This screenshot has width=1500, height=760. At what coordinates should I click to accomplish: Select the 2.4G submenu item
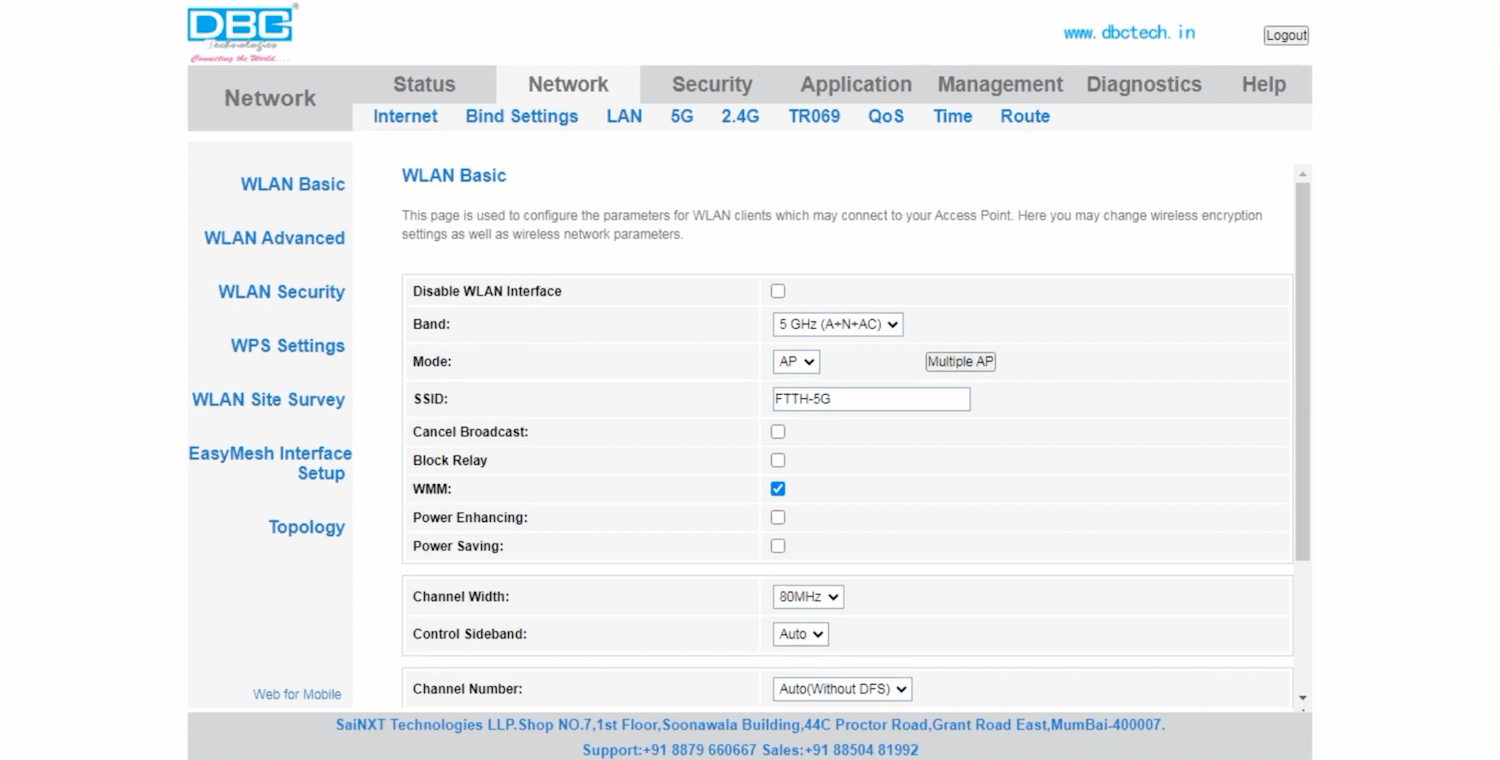(x=740, y=116)
